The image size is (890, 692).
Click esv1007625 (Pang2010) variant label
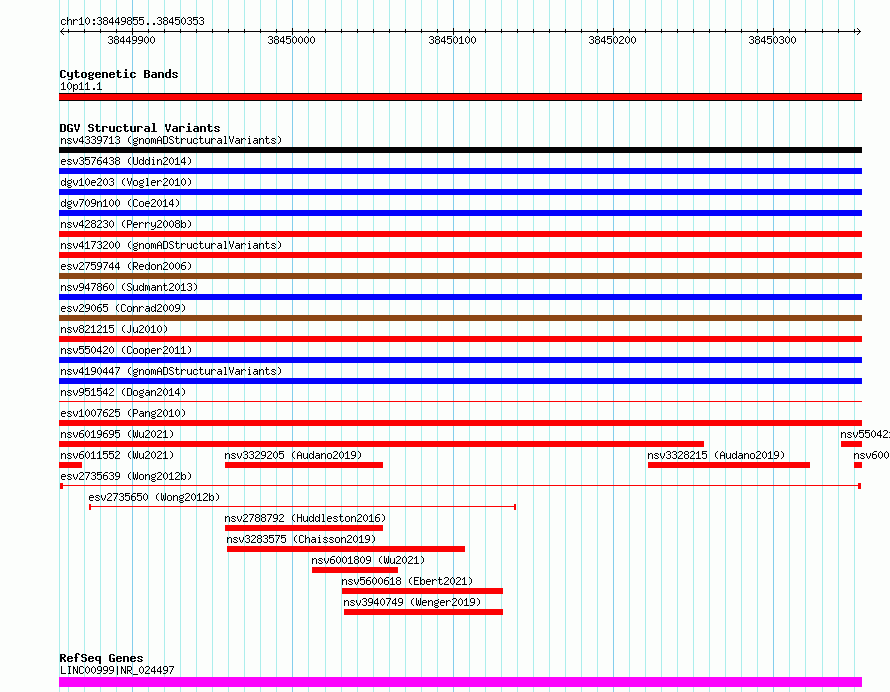123,413
